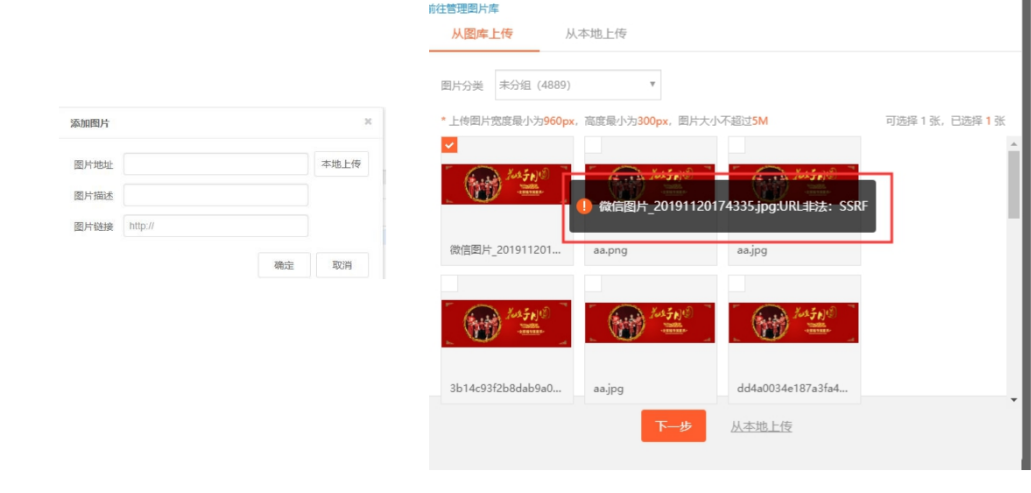1031x493 pixels.
Task: Switch to the 从本地上传 tab
Action: pyautogui.click(x=596, y=34)
